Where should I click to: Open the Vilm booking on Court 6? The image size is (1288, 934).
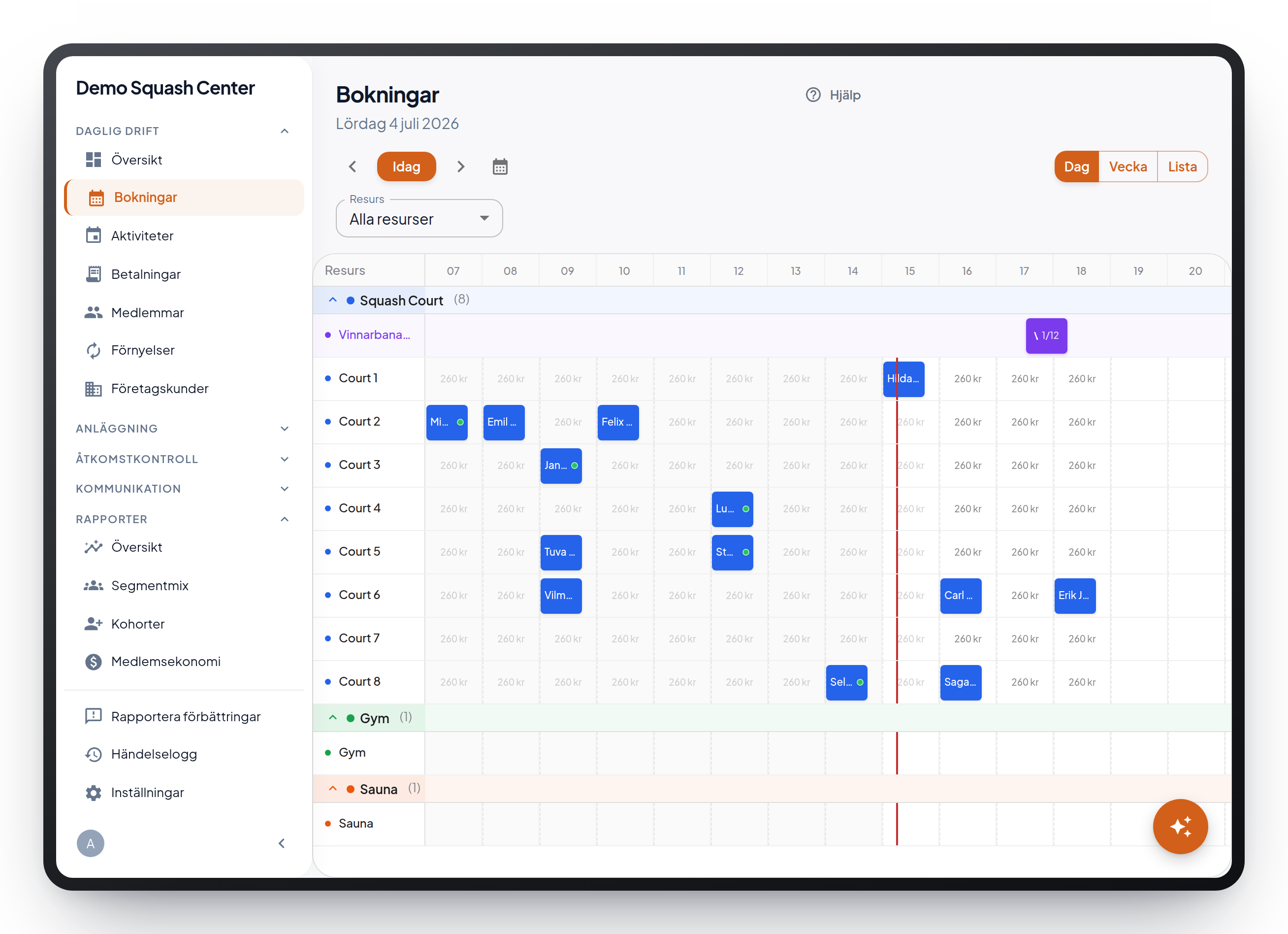point(560,596)
